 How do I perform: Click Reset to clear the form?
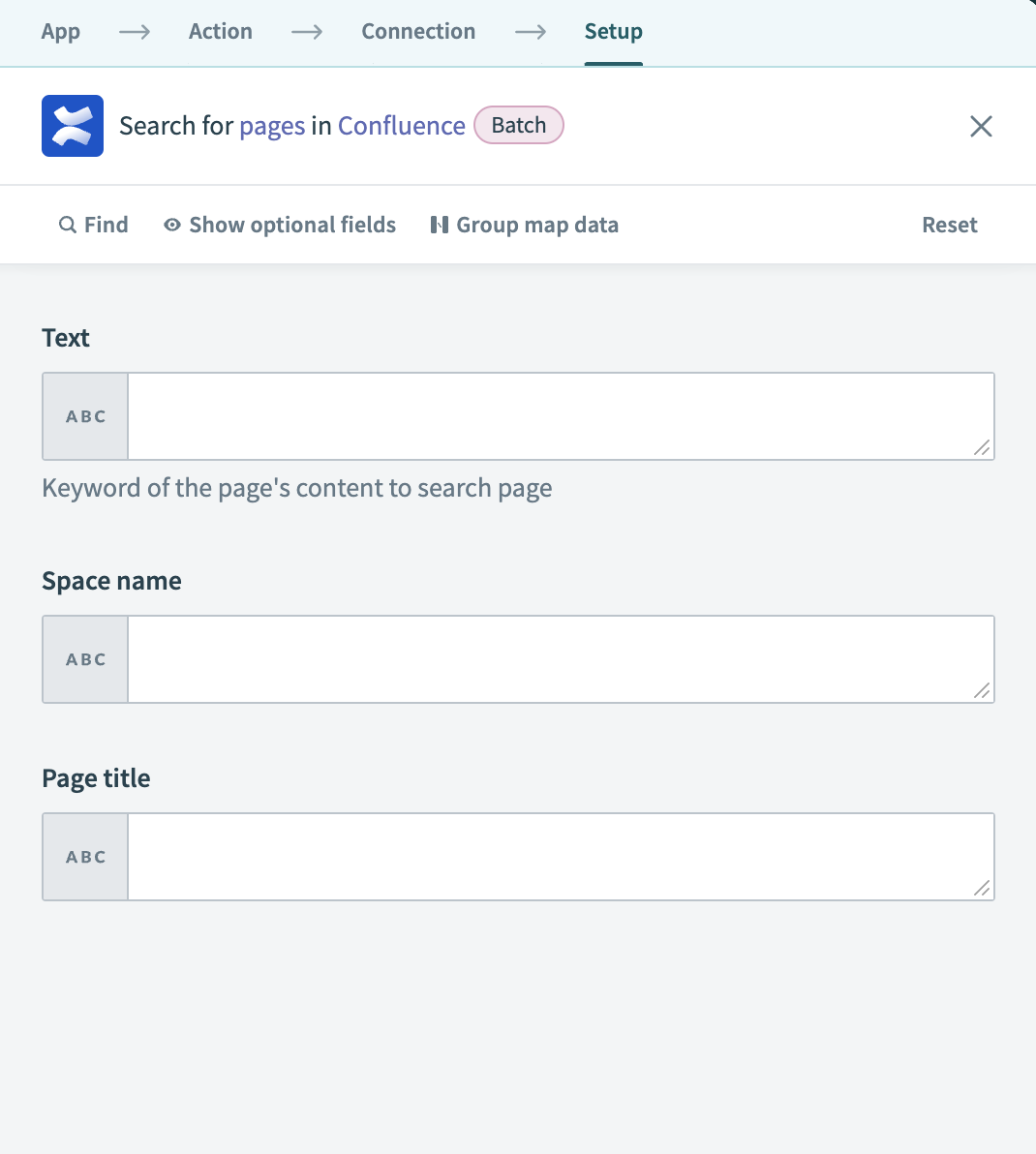pos(949,224)
